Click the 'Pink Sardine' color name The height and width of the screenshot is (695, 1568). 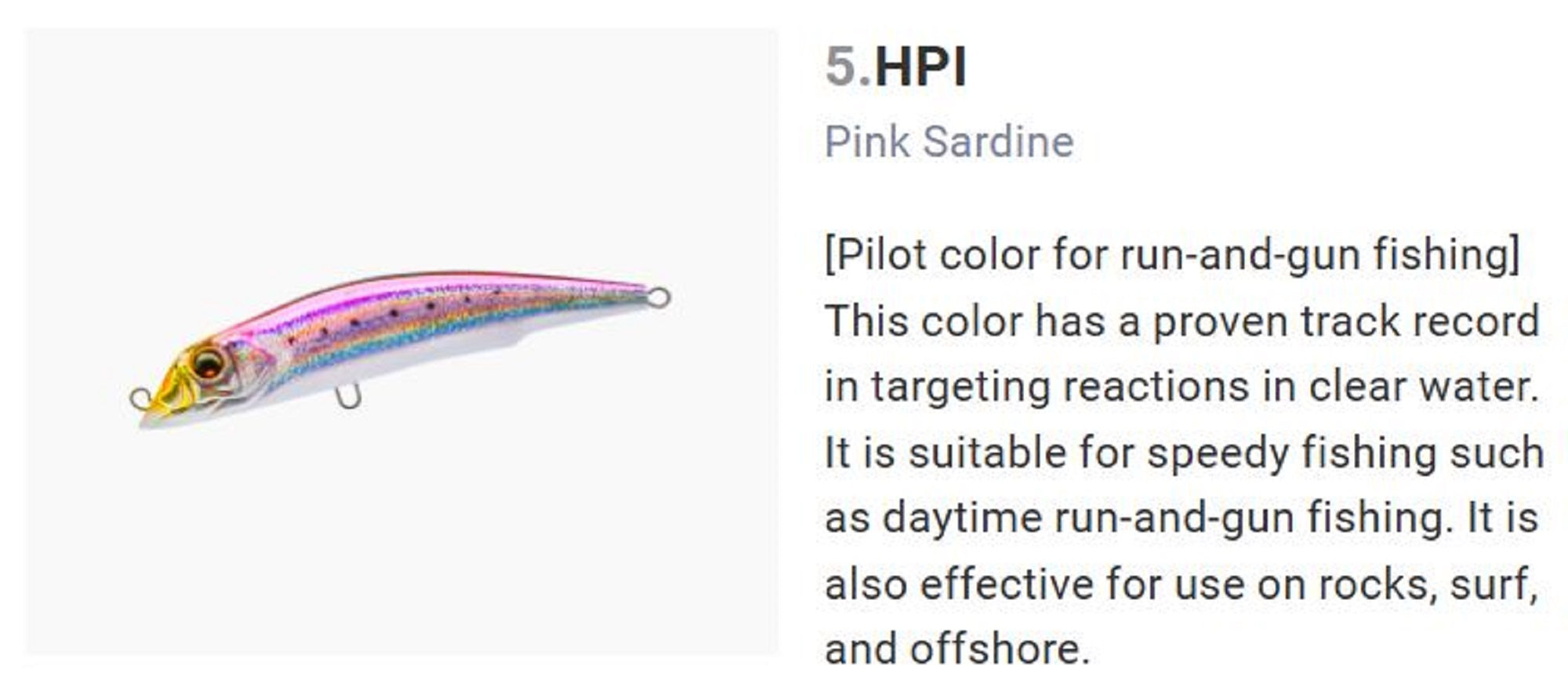(x=949, y=142)
